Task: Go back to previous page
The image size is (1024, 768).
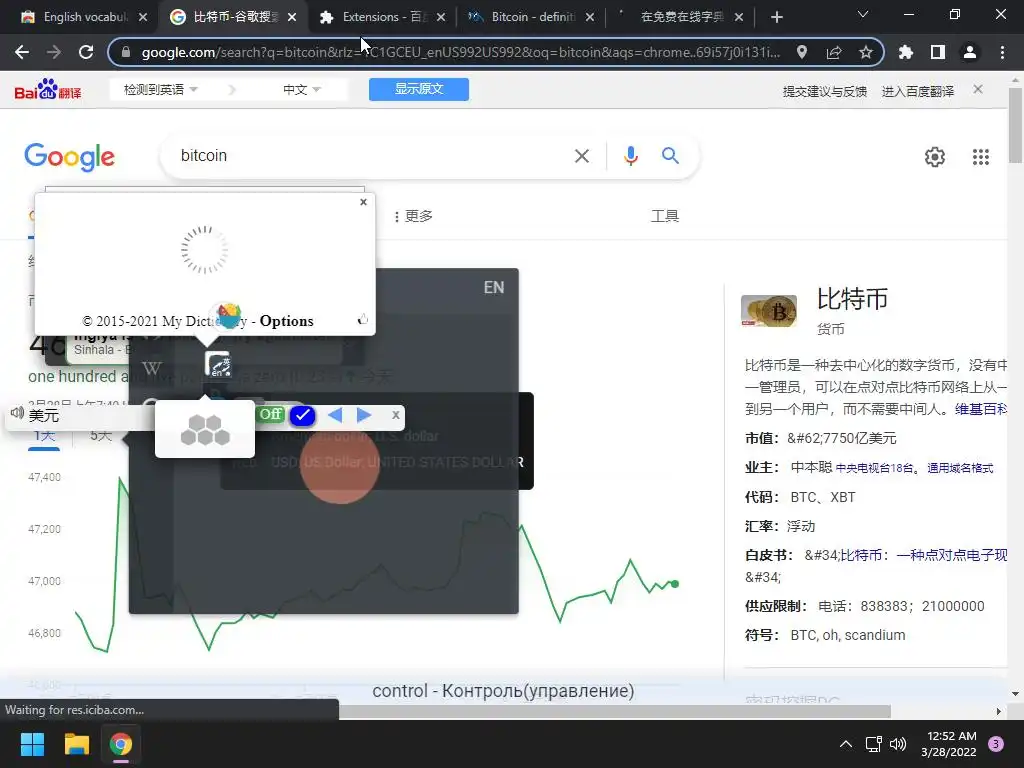Action: click(x=22, y=52)
